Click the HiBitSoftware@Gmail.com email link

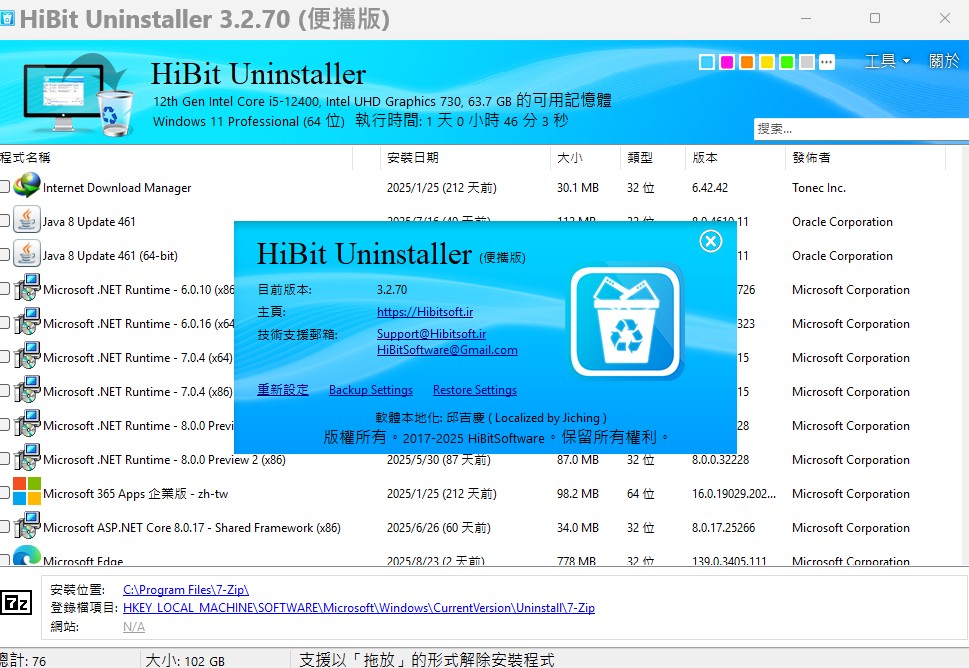pos(447,350)
